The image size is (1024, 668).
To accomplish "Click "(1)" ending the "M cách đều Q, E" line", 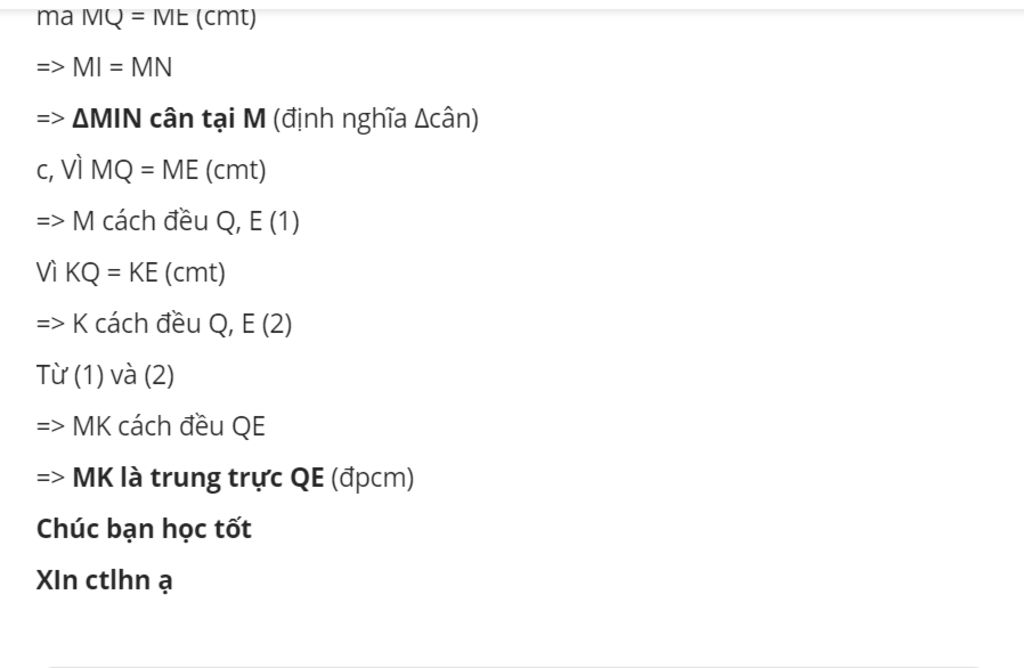I will (285, 222).
